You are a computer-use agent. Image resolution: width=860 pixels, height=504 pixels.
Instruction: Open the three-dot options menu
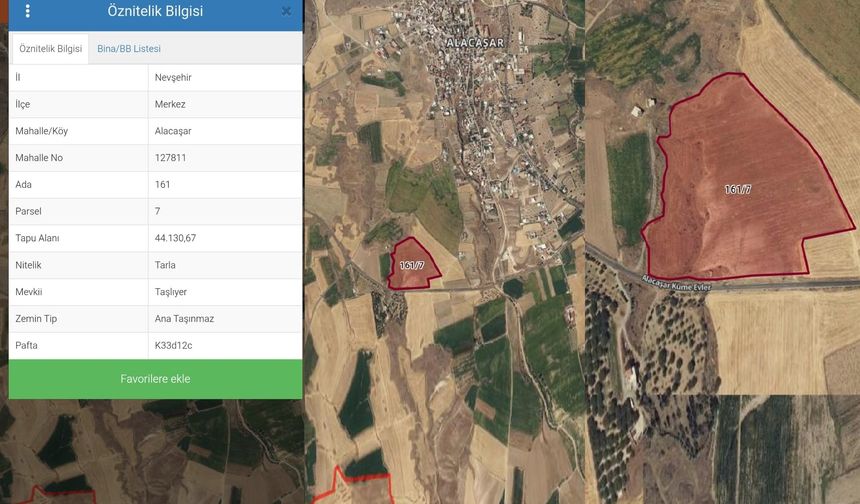[x=27, y=11]
